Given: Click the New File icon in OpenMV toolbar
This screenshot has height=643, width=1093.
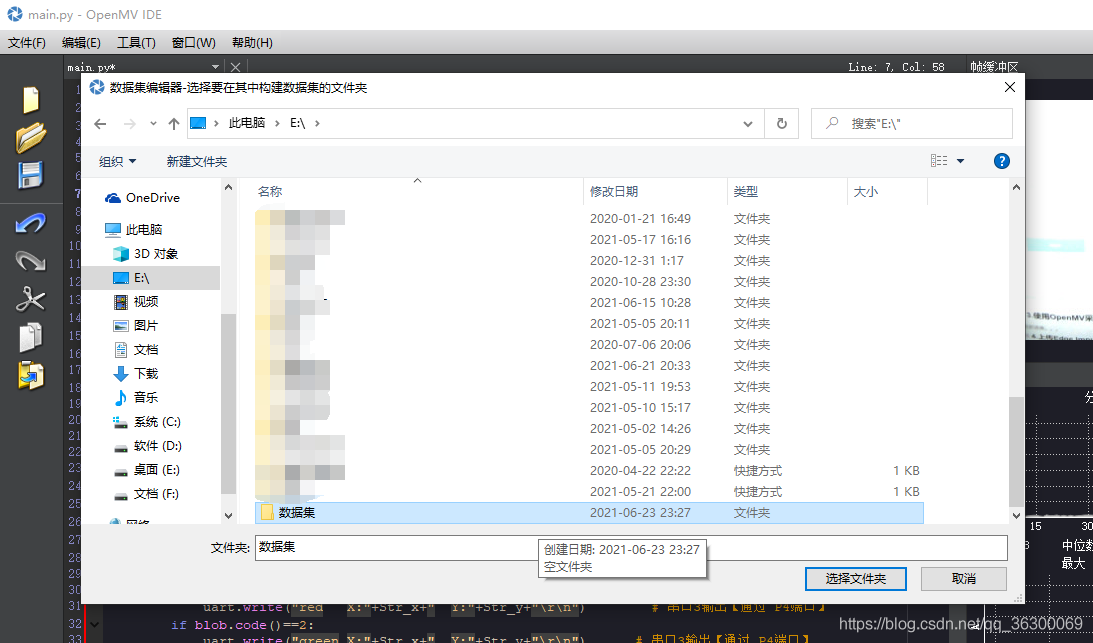Looking at the screenshot, I should click(x=30, y=99).
